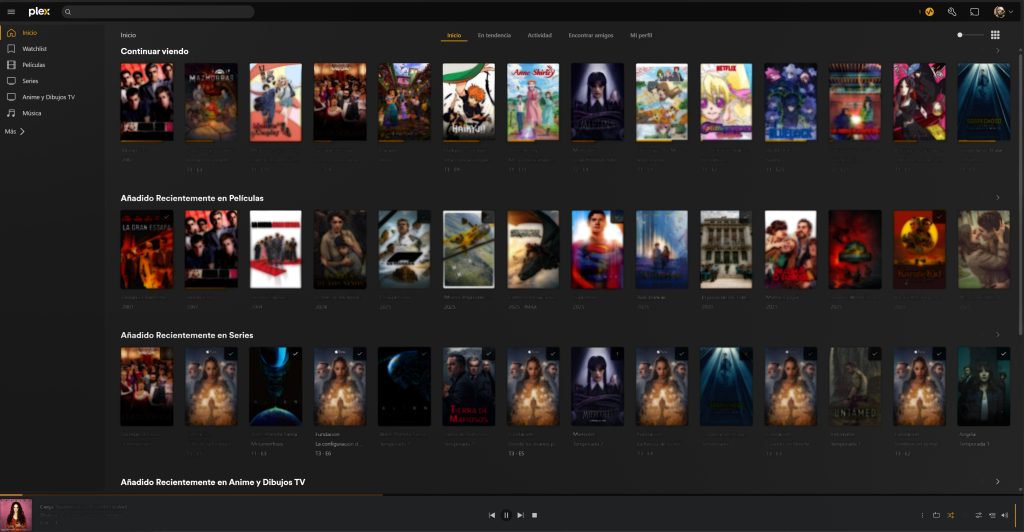
Task: Open the user avatar account menu
Action: pyautogui.click(x=999, y=12)
